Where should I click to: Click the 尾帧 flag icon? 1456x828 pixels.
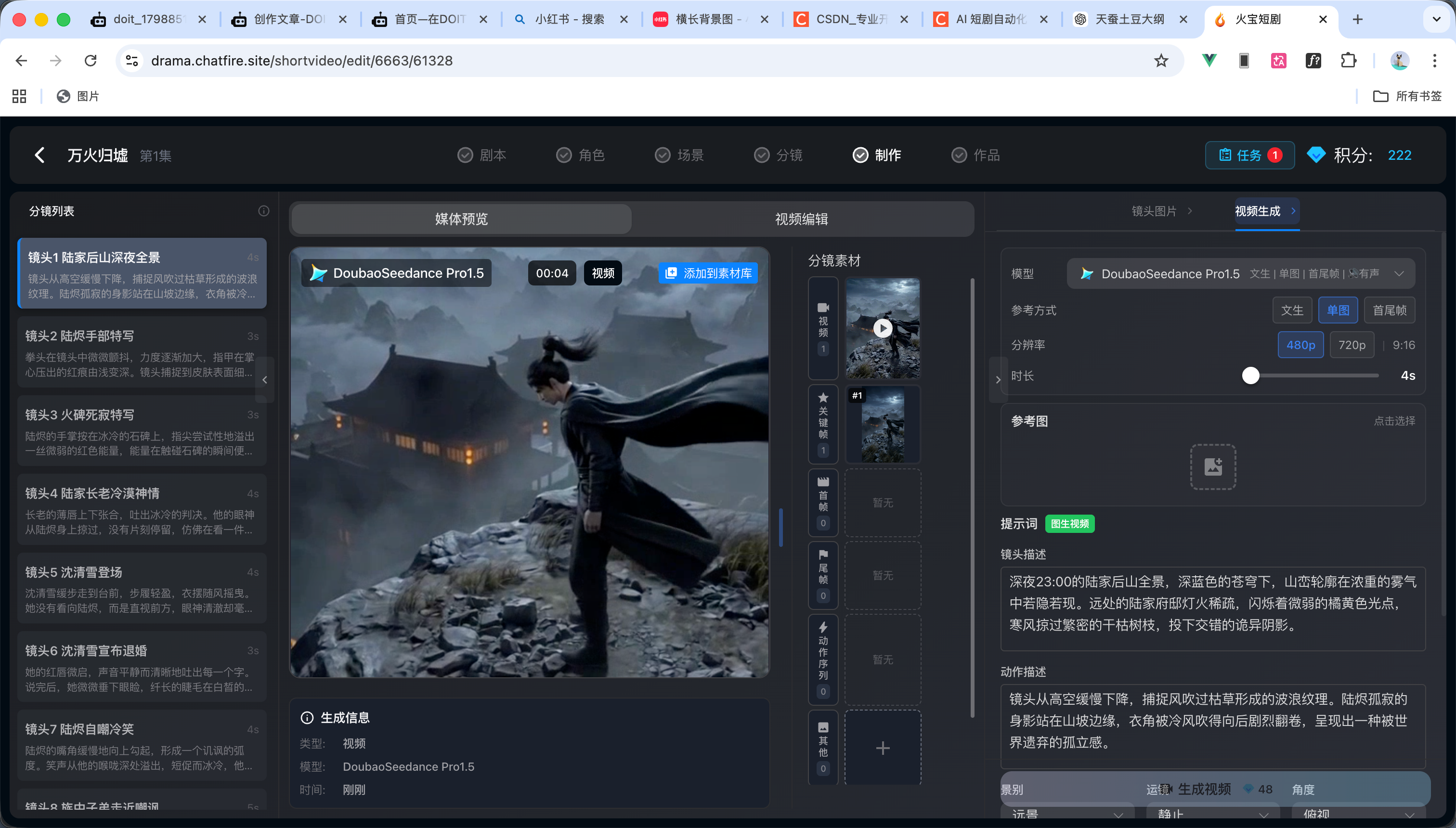point(822,574)
